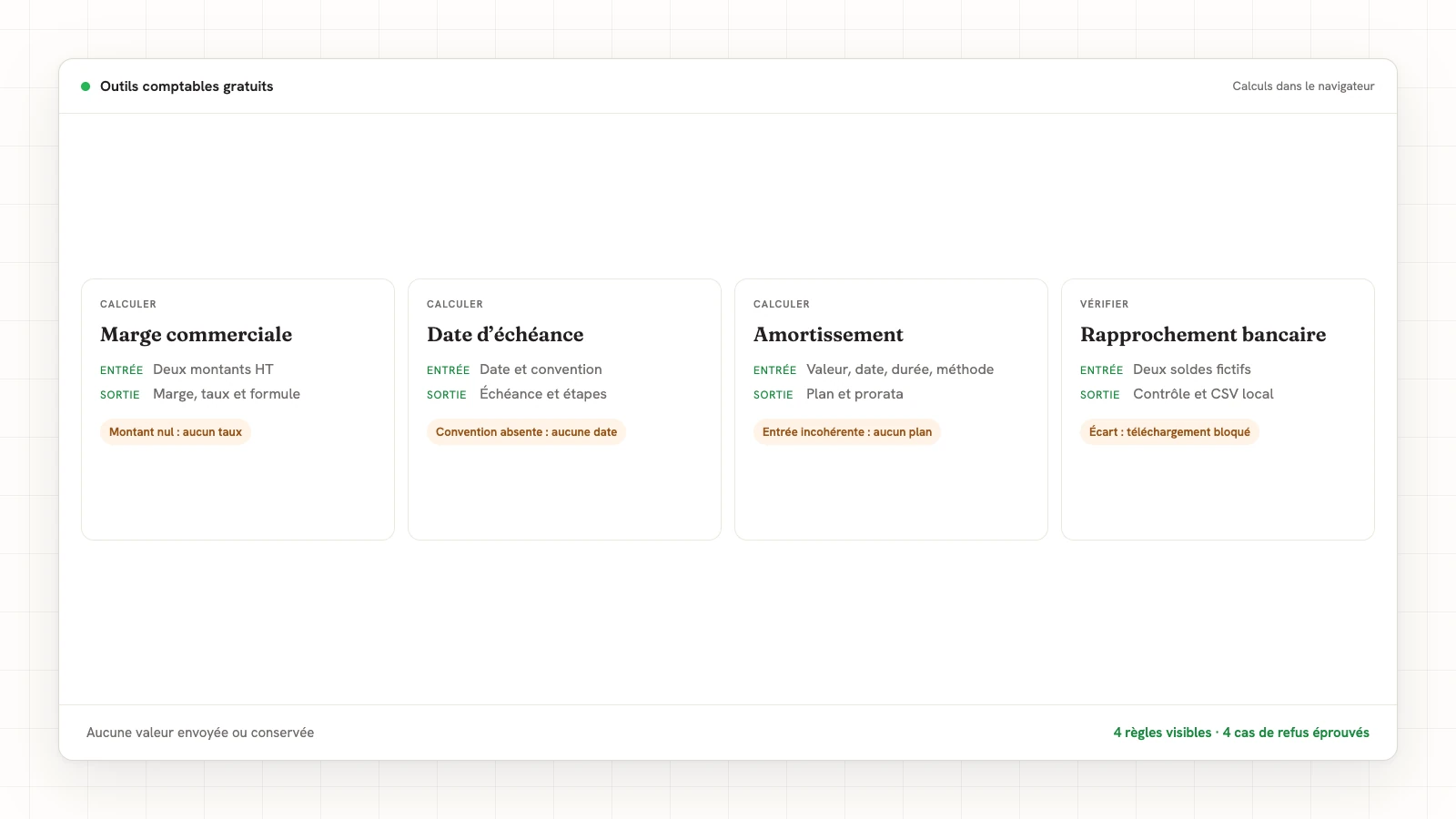Click 'CALCULER' label above Marge commerciale
Viewport: 1456px width, 819px height.
(128, 304)
